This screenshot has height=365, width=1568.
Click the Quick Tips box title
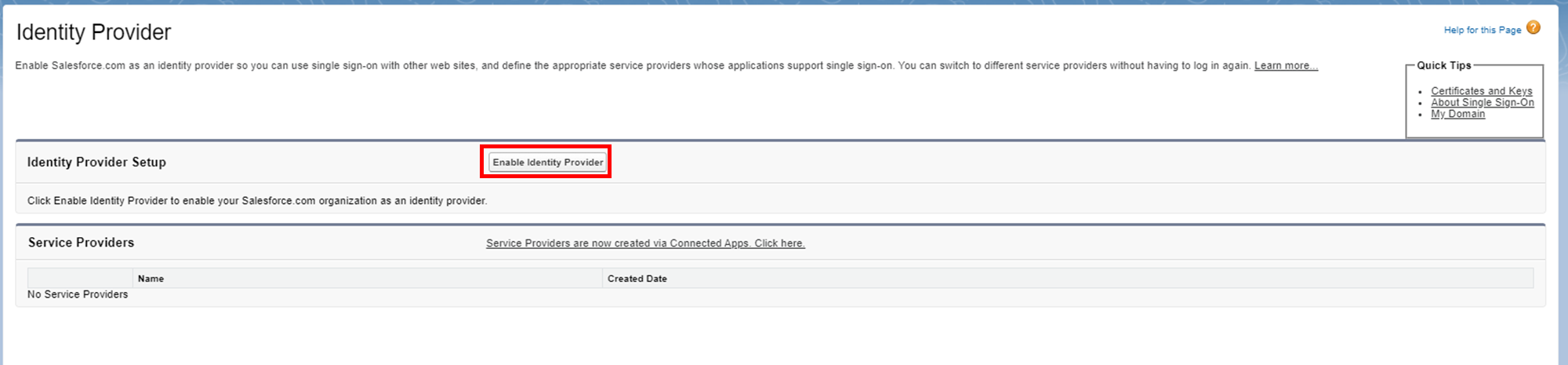coord(1443,65)
